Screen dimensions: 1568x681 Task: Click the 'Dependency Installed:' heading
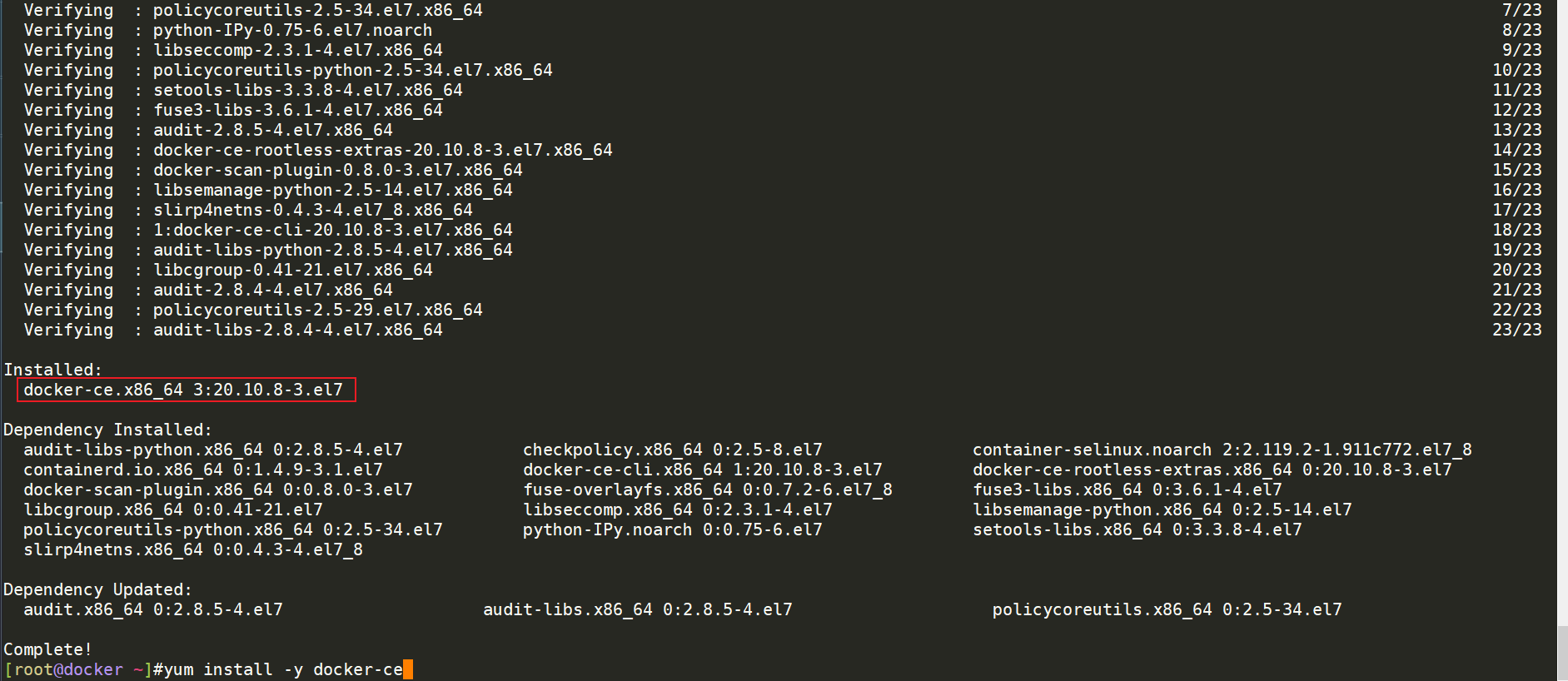[108, 430]
